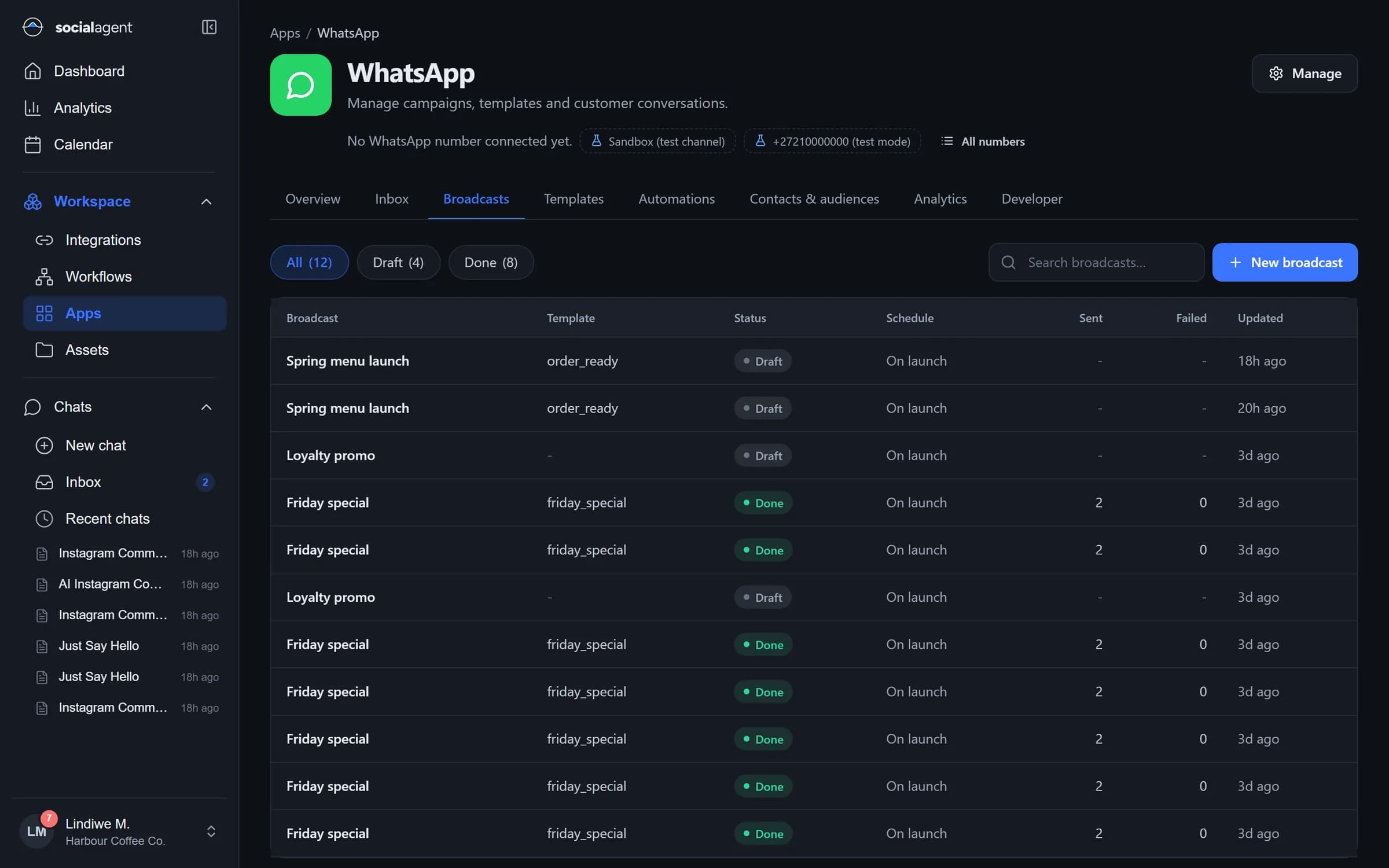Open the All numbers list
The height and width of the screenshot is (868, 1389).
[983, 141]
